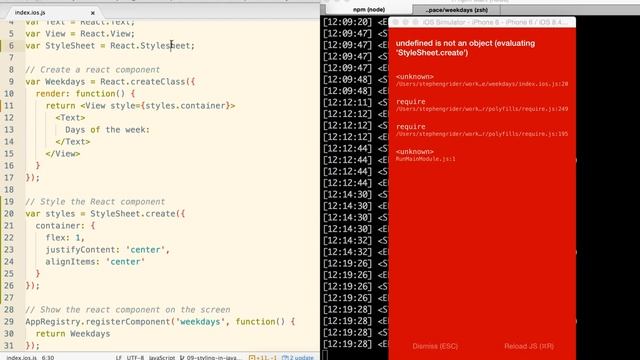Screen dimensions: 640x360
Task: Open the JavaScript grammar selector
Action: [162, 357]
